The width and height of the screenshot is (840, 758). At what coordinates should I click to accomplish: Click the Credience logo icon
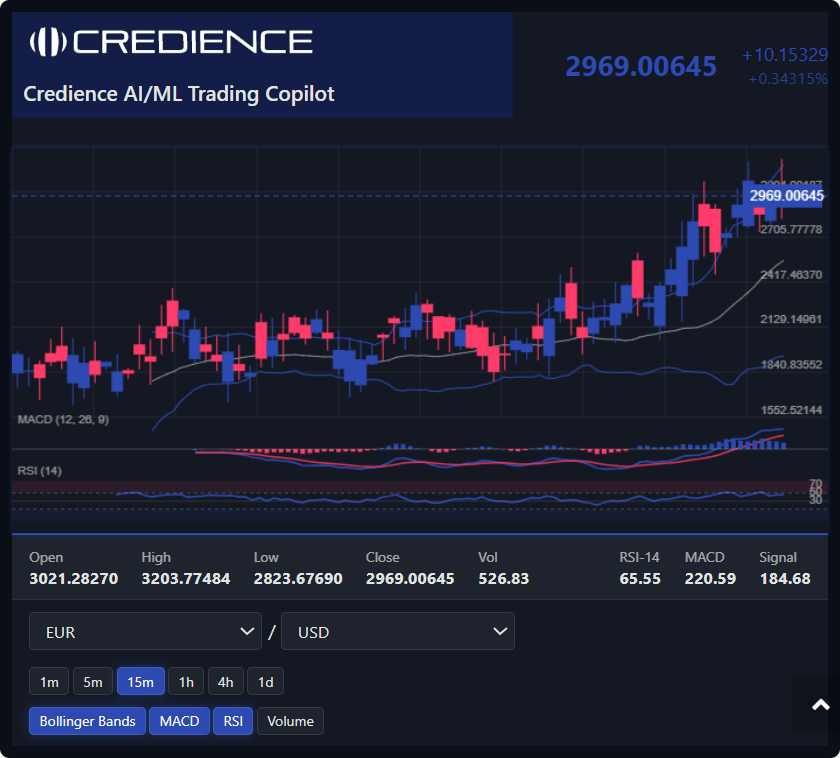48,41
